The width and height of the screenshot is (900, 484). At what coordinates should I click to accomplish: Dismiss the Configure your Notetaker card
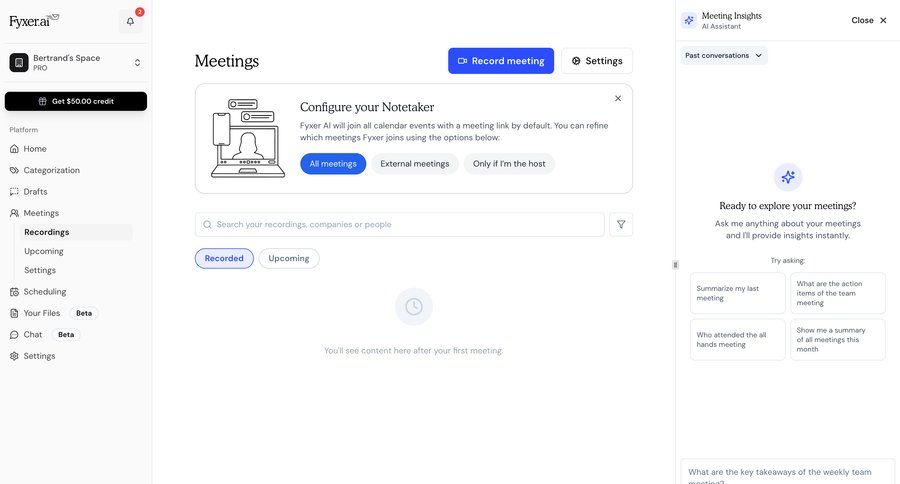point(618,98)
